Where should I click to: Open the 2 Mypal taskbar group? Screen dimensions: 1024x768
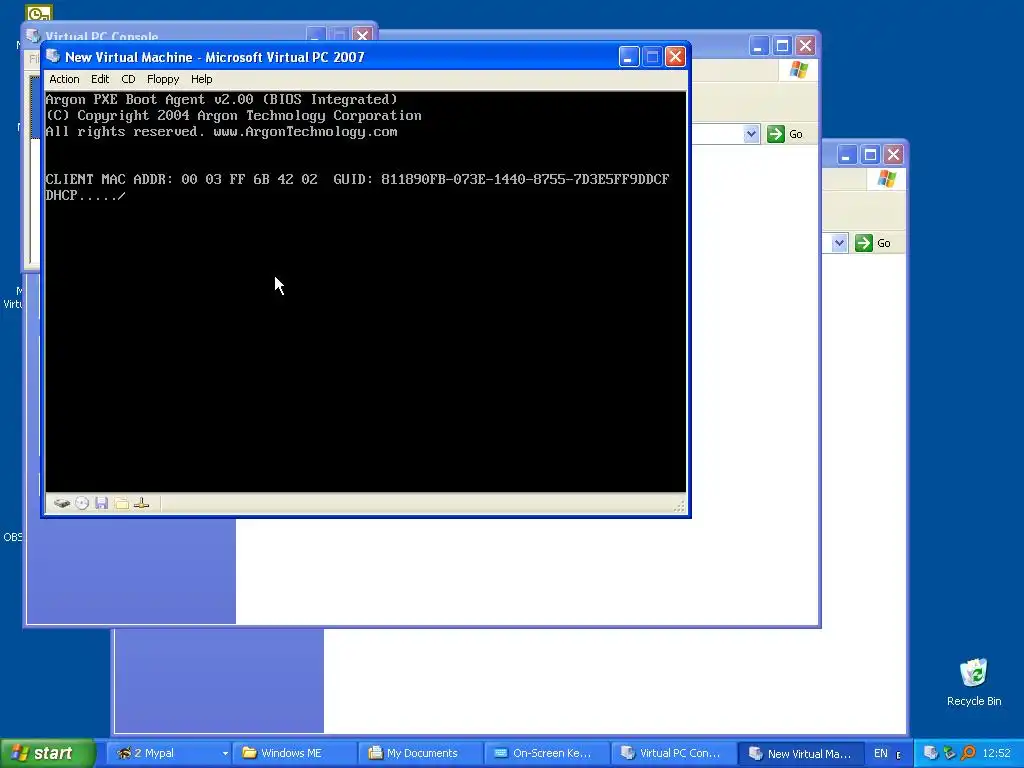170,753
